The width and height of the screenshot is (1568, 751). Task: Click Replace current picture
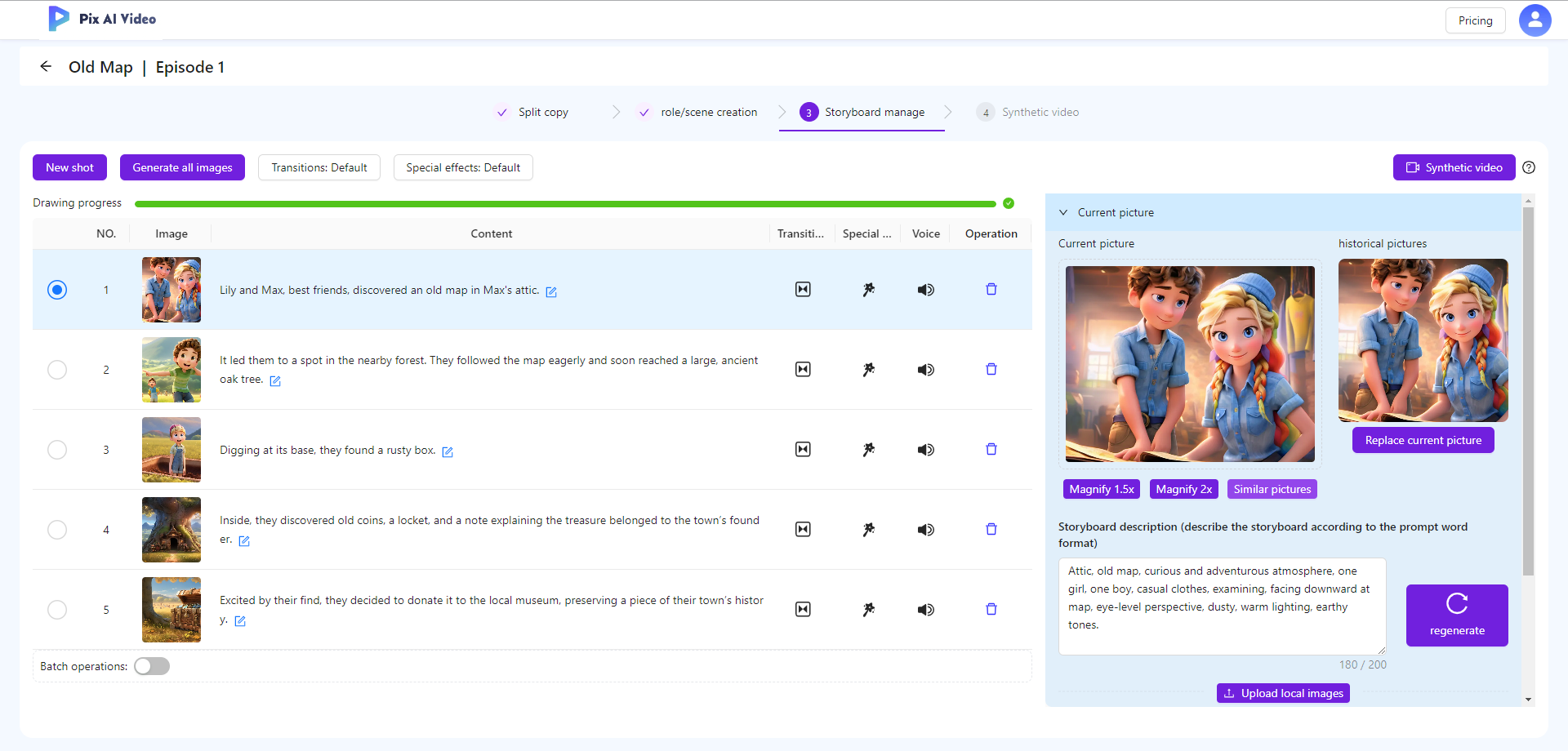[x=1423, y=440]
